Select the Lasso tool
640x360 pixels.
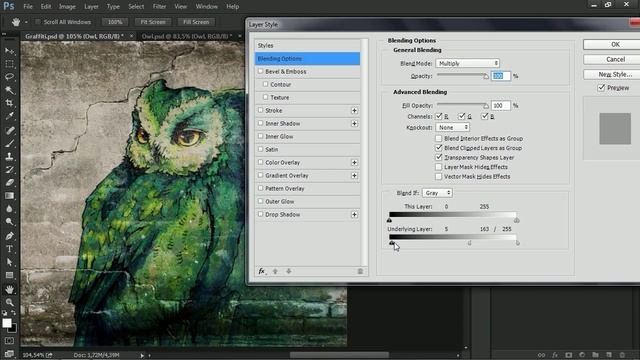click(x=9, y=77)
